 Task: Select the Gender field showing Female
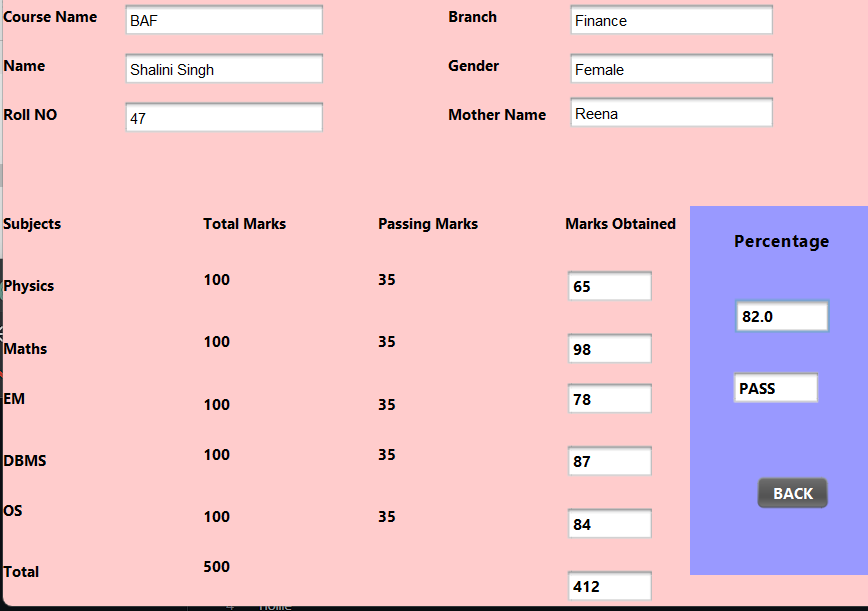pyautogui.click(x=670, y=68)
